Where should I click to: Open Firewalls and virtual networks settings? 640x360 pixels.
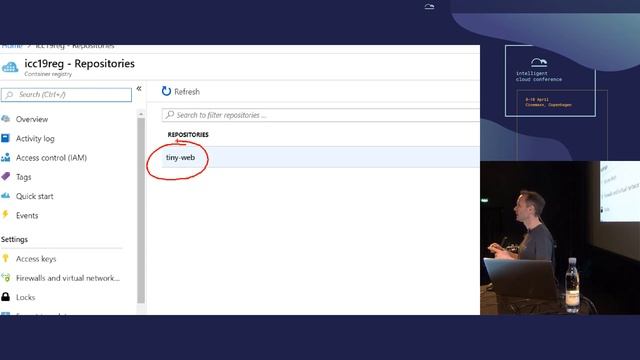click(x=68, y=278)
